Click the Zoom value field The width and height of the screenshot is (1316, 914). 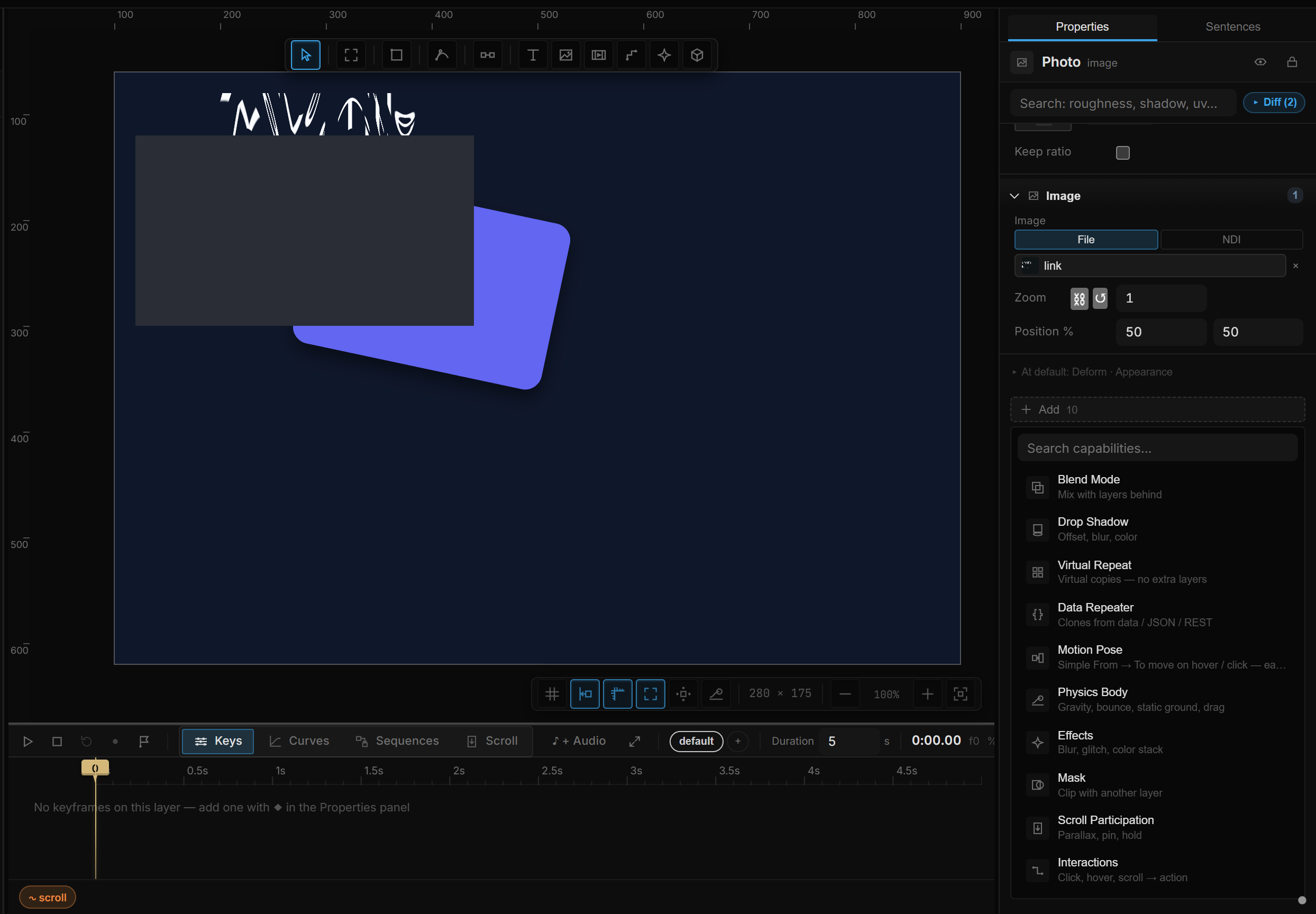click(x=1161, y=298)
